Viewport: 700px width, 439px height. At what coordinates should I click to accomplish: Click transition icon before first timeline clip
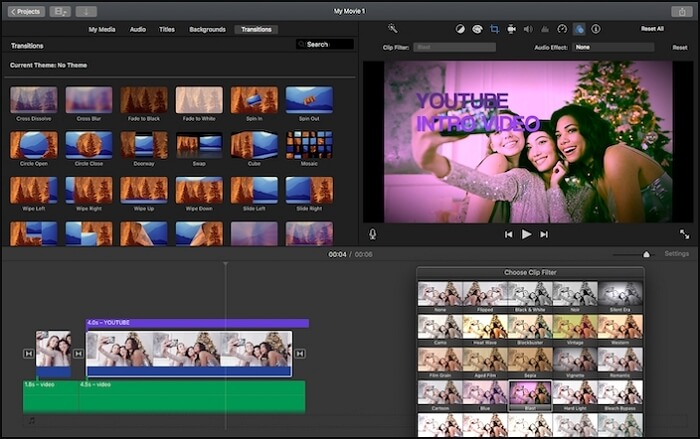point(29,354)
